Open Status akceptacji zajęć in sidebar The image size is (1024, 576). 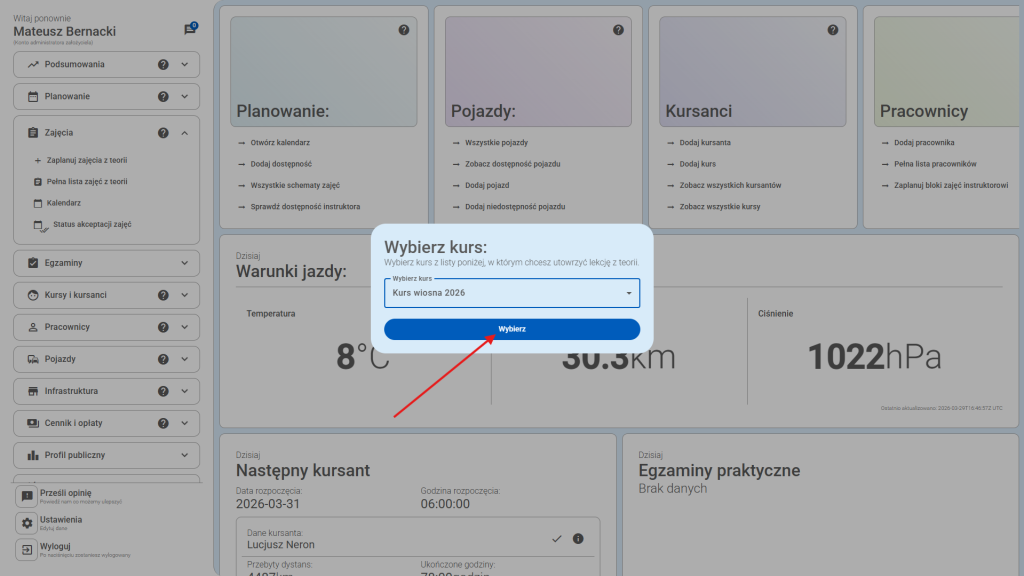(x=91, y=225)
